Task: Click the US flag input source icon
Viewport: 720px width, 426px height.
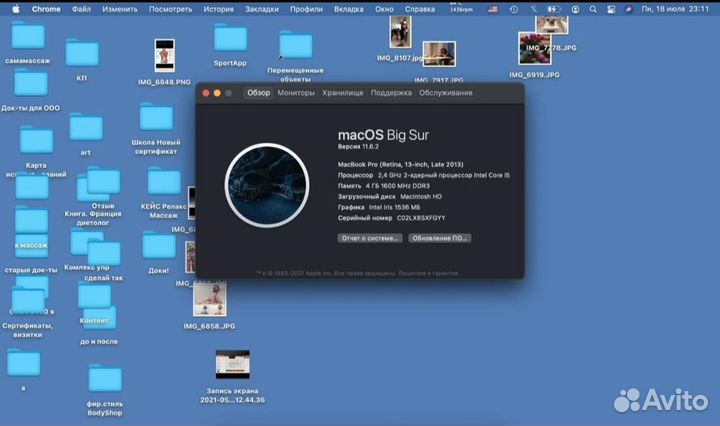Action: 493,9
